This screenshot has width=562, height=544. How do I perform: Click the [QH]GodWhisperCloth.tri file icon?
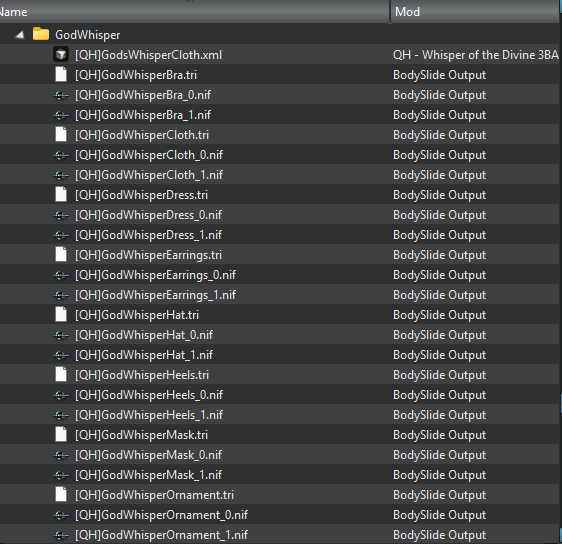pos(61,134)
